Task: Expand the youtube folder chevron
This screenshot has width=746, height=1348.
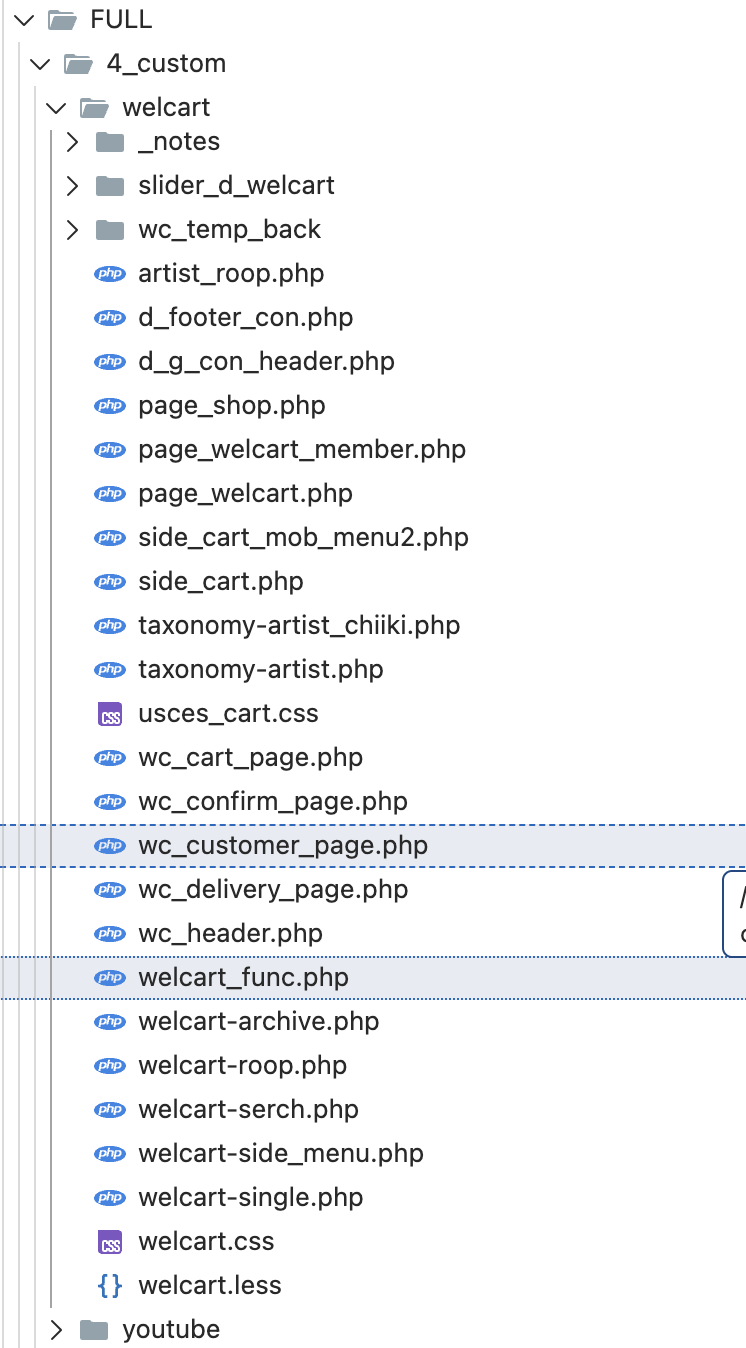Action: coord(56,1329)
